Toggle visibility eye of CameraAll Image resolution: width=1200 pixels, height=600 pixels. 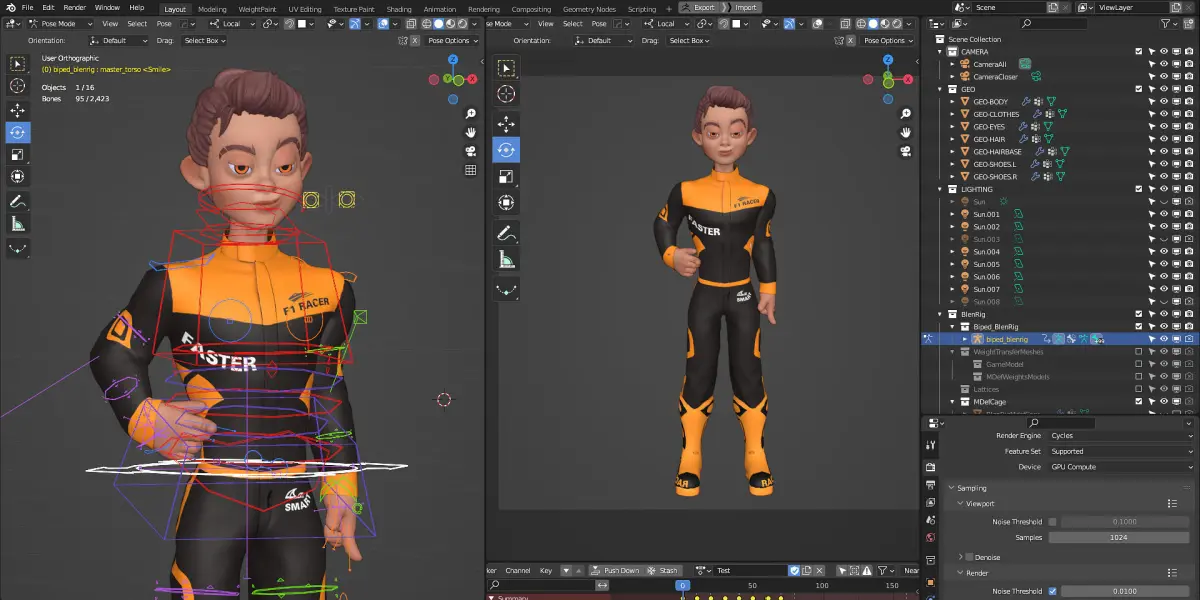(x=1164, y=64)
